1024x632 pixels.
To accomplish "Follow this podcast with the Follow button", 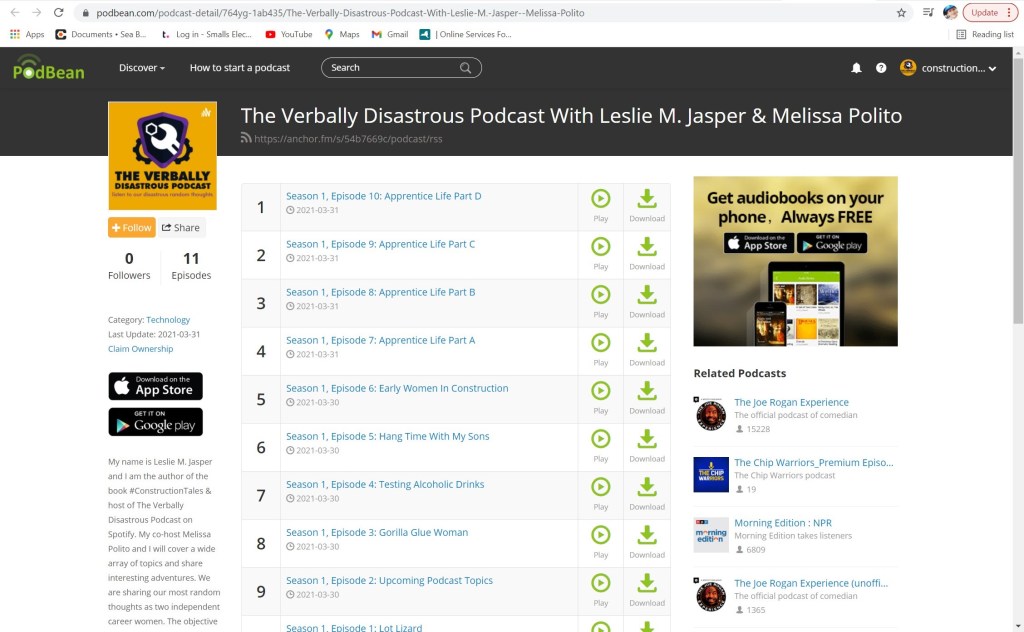I will [132, 228].
